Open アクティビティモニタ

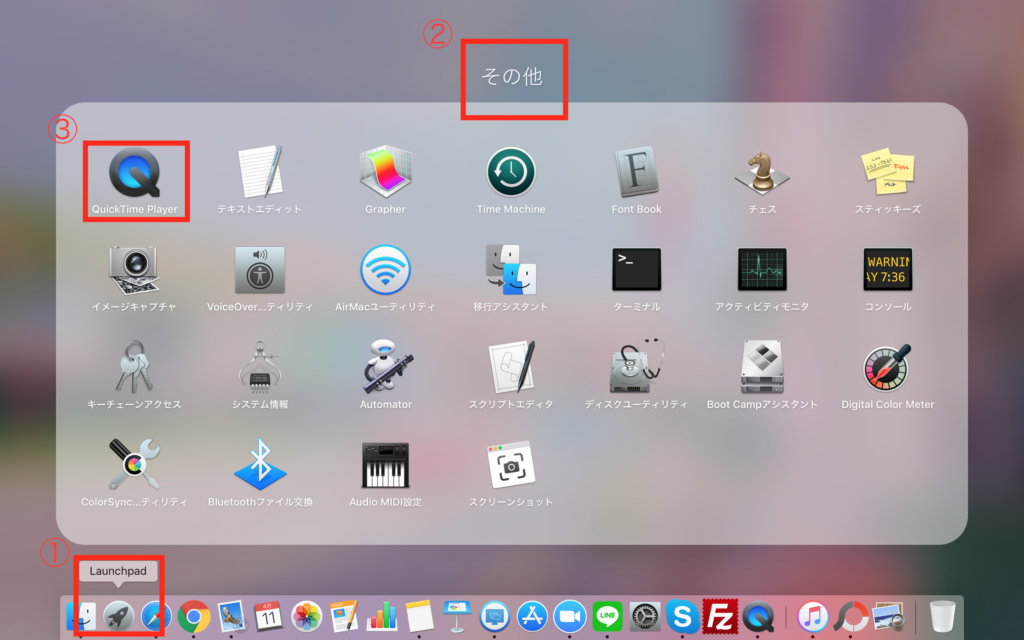762,269
